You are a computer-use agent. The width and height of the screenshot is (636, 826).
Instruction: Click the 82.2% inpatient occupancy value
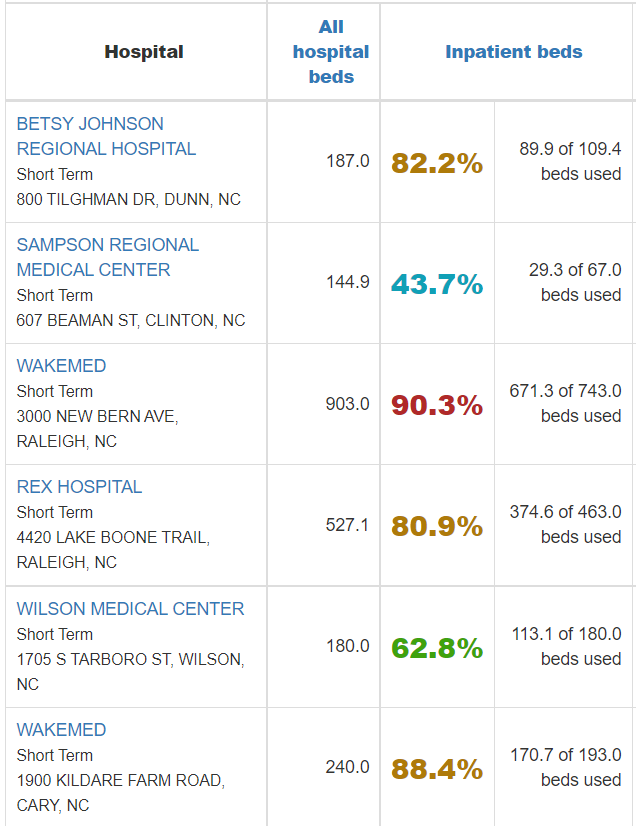coord(437,163)
